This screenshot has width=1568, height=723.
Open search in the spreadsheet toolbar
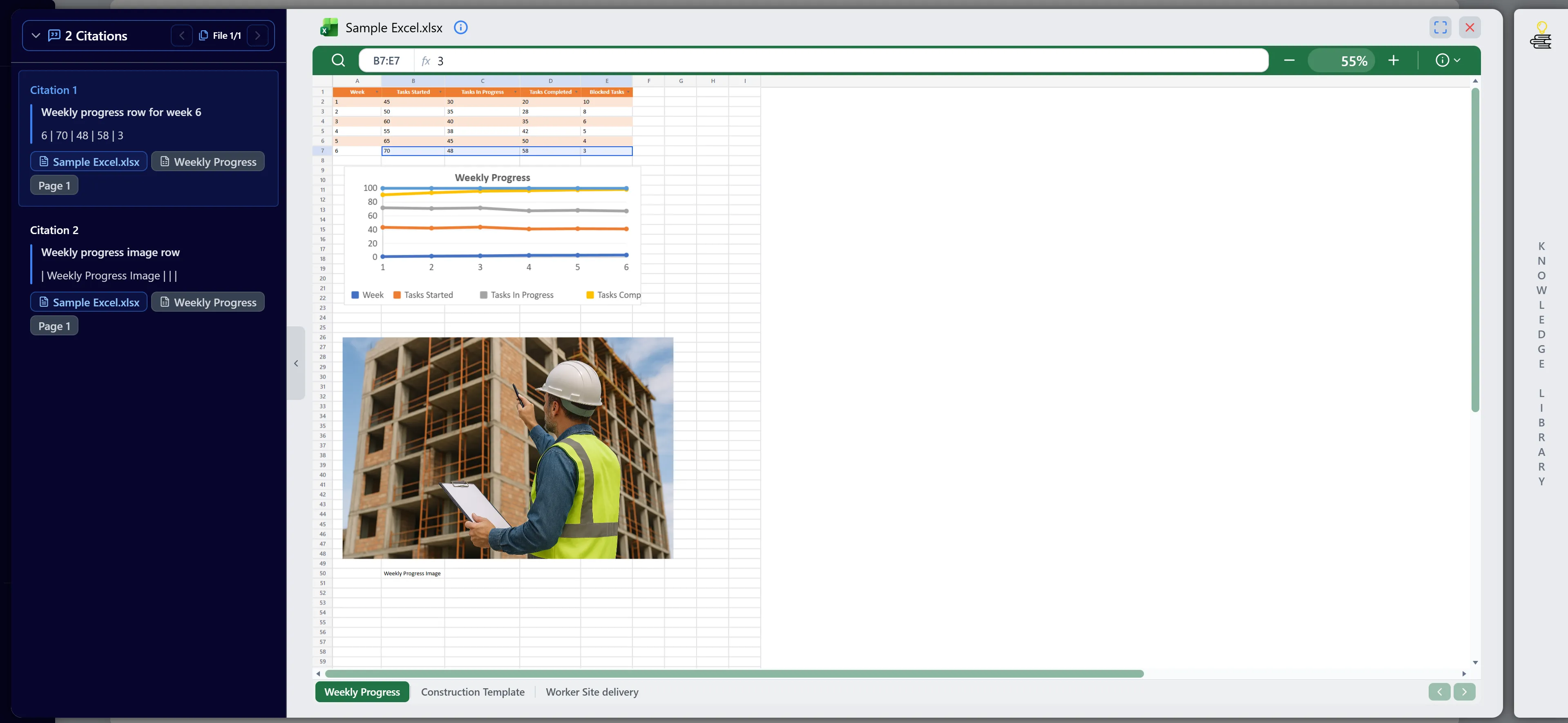tap(338, 60)
